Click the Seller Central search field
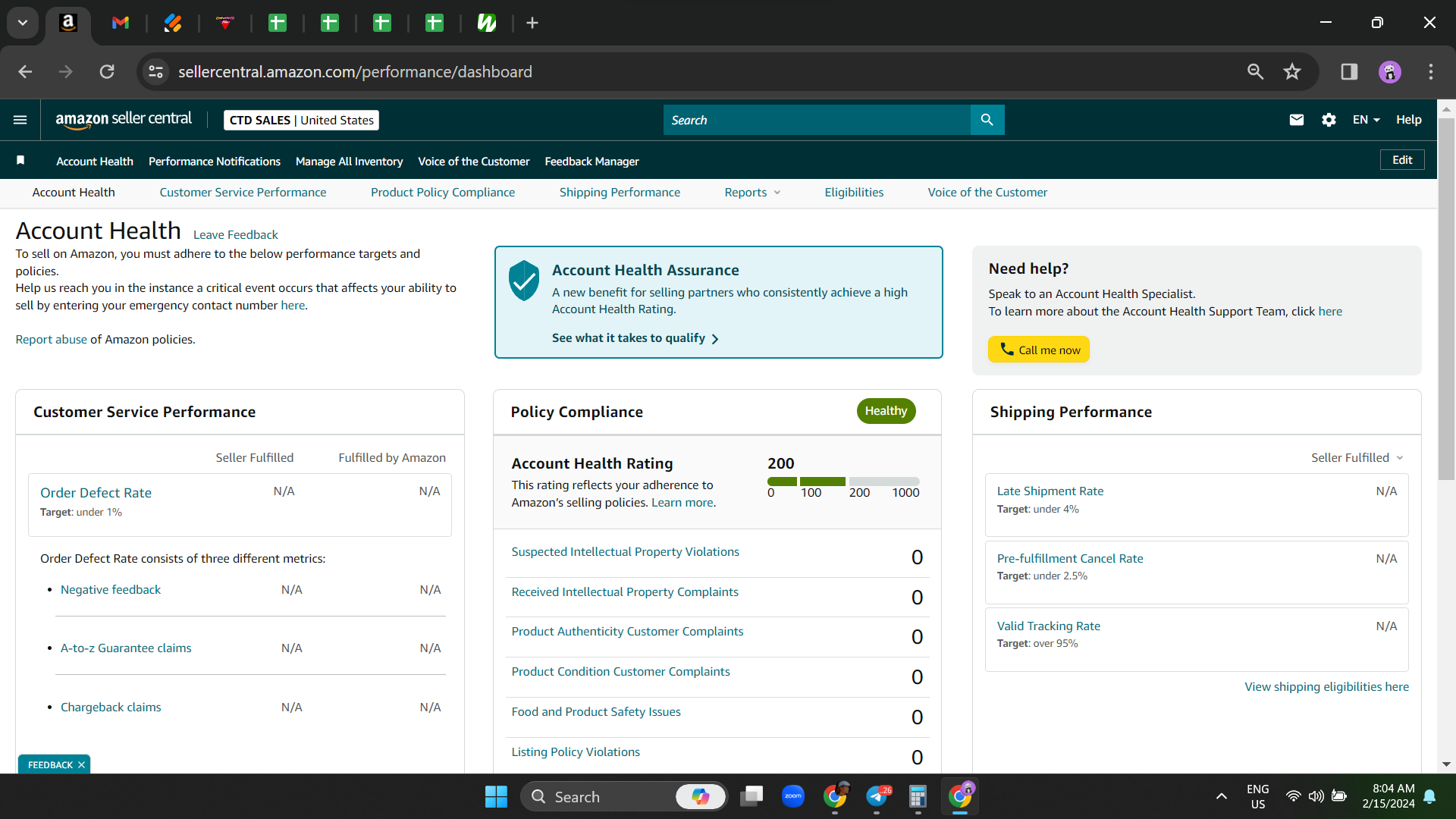This screenshot has width=1456, height=819. point(817,120)
